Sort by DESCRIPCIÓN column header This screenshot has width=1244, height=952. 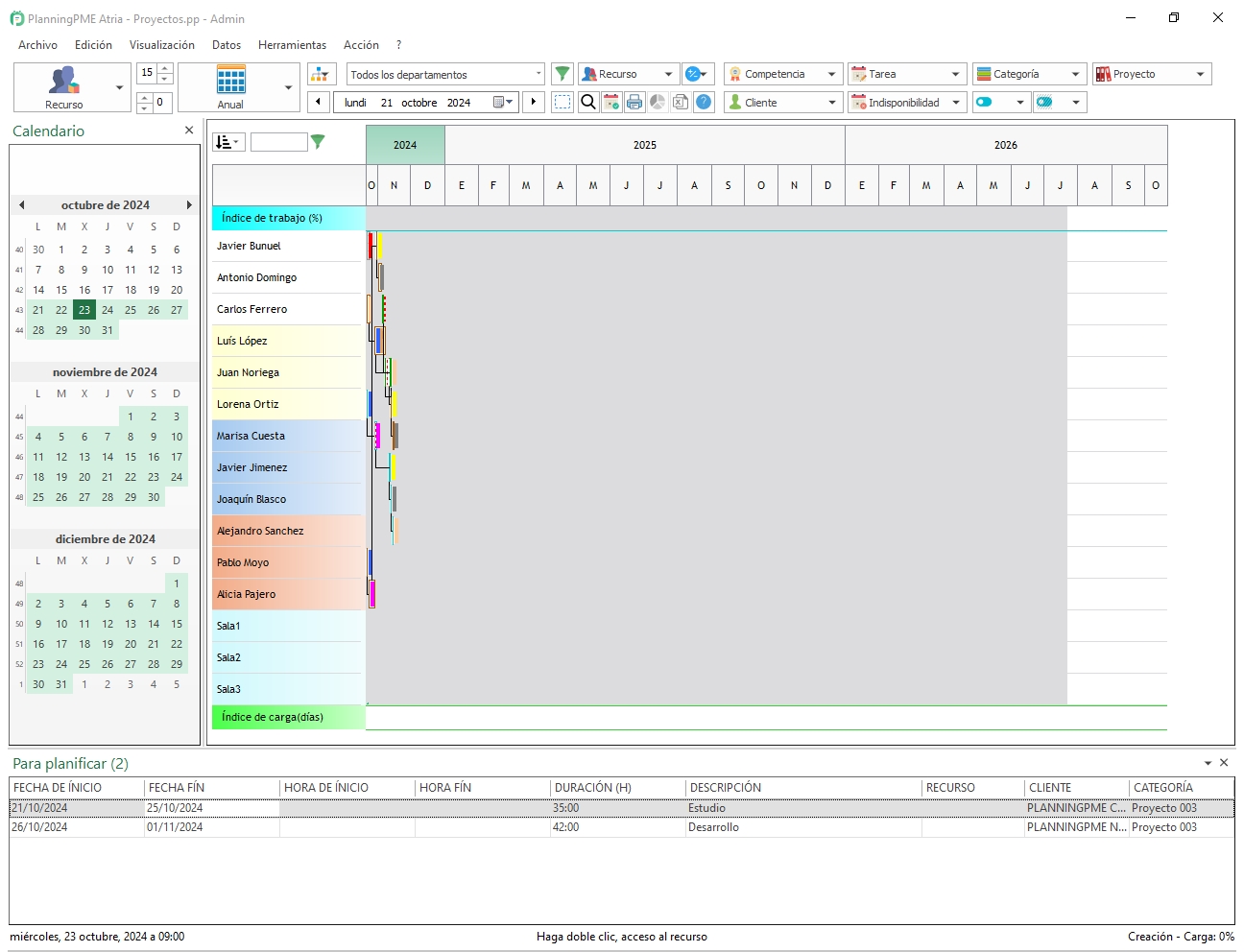pos(803,787)
